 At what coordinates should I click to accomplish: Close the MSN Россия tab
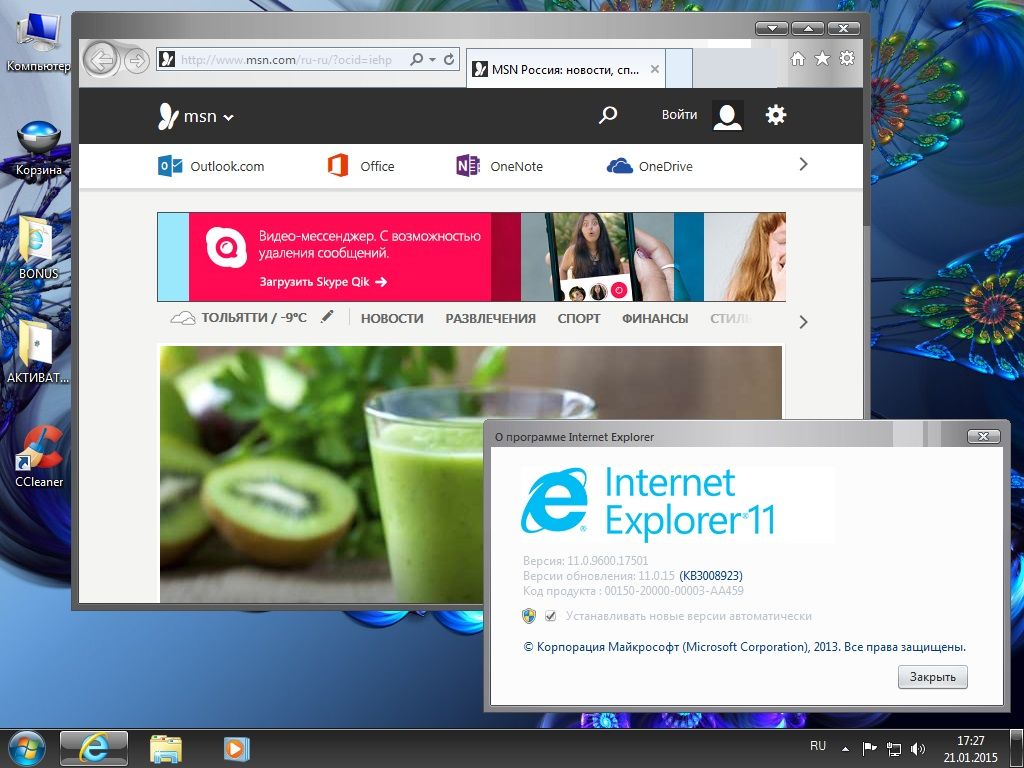pos(654,69)
